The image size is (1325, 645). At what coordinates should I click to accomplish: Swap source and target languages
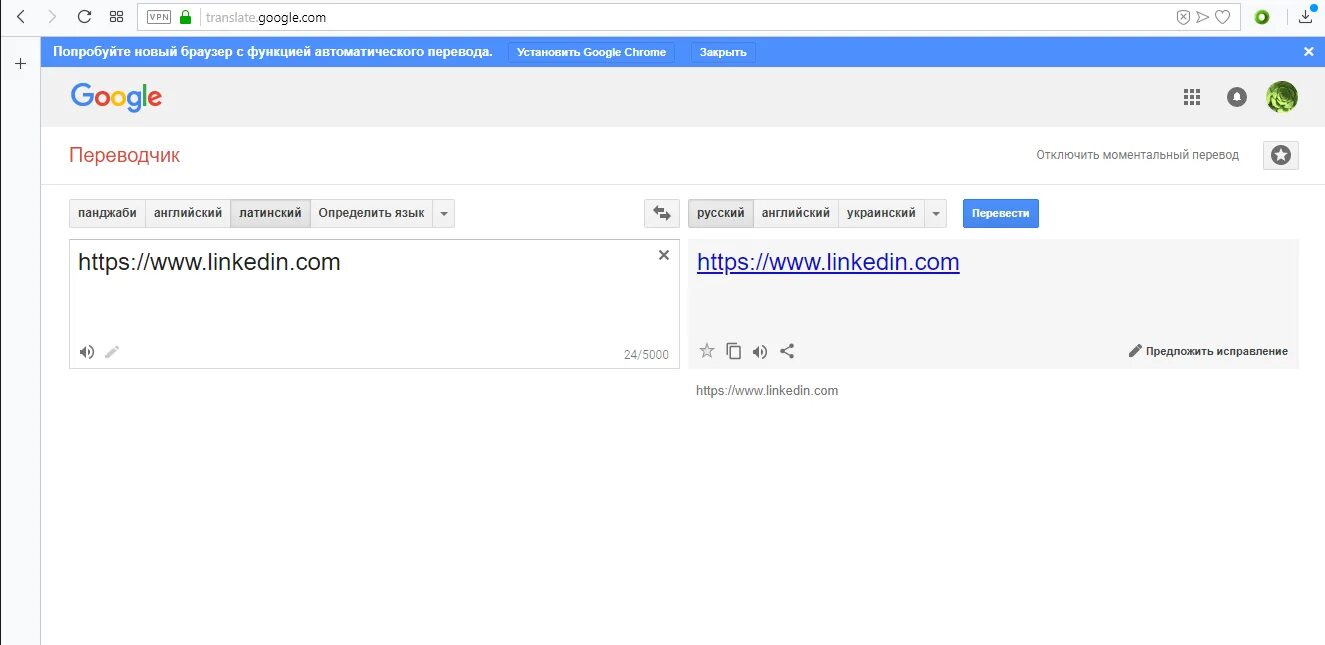pos(661,213)
